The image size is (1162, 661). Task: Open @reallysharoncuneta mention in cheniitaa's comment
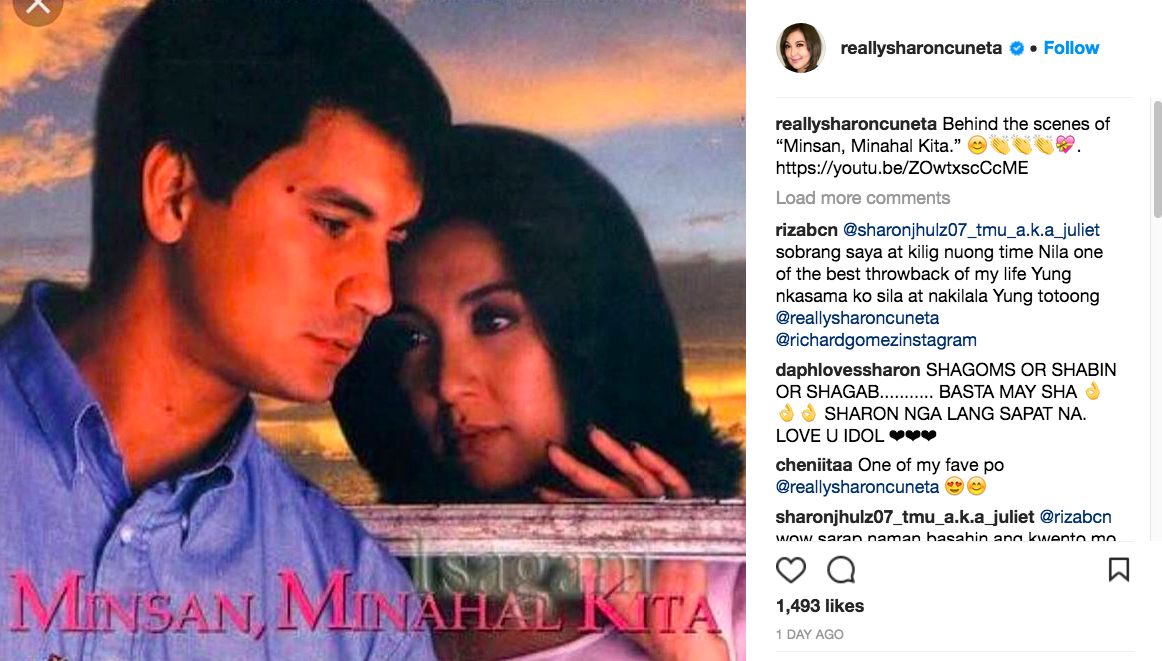pos(857,487)
